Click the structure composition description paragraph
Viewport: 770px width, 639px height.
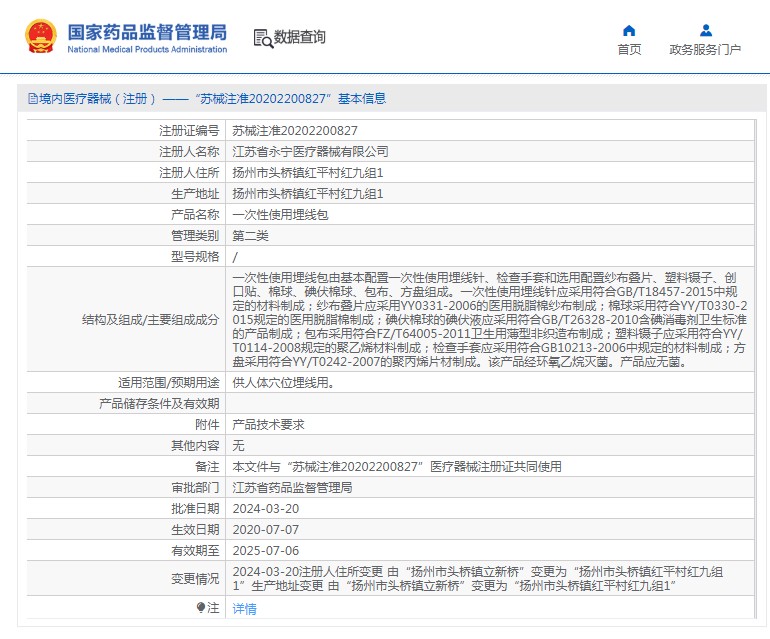click(490, 320)
